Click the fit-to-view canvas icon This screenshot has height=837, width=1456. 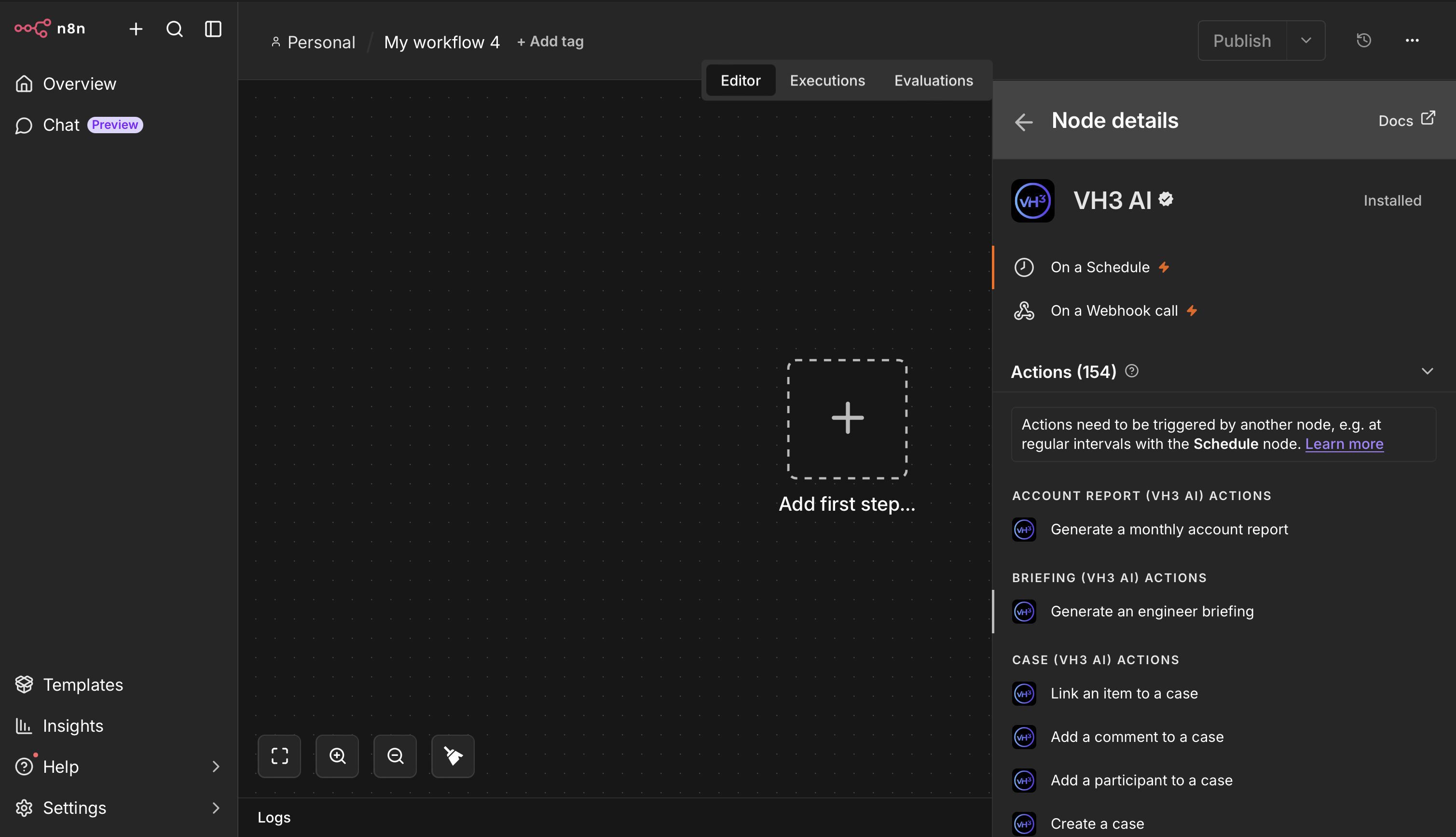[x=279, y=756]
